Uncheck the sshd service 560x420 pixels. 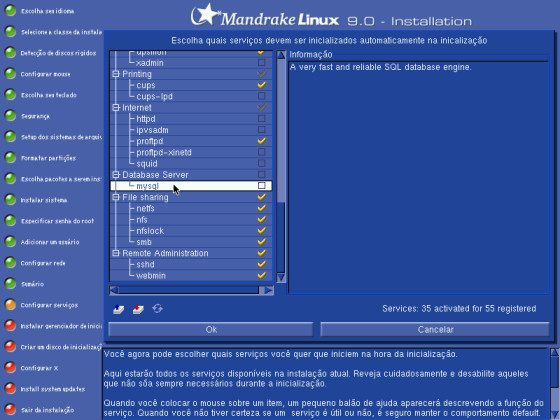[x=261, y=264]
